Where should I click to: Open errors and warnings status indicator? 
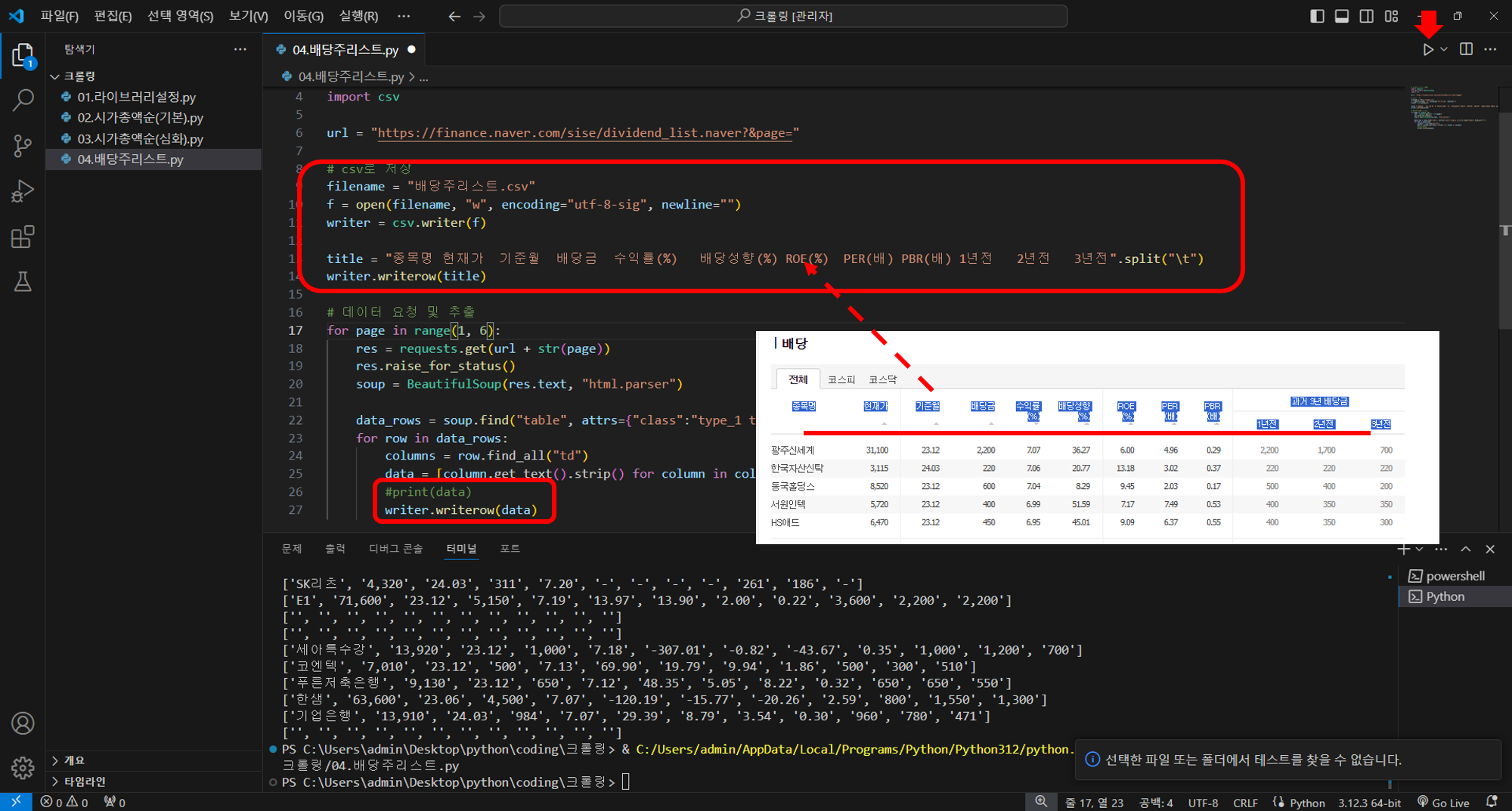pyautogui.click(x=64, y=802)
